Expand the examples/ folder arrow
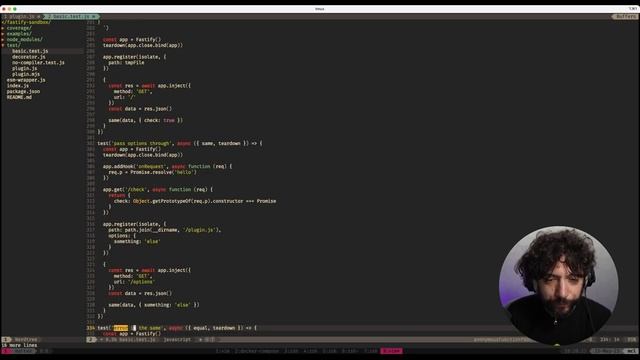Viewport: 640px width, 360px height. tap(3, 34)
